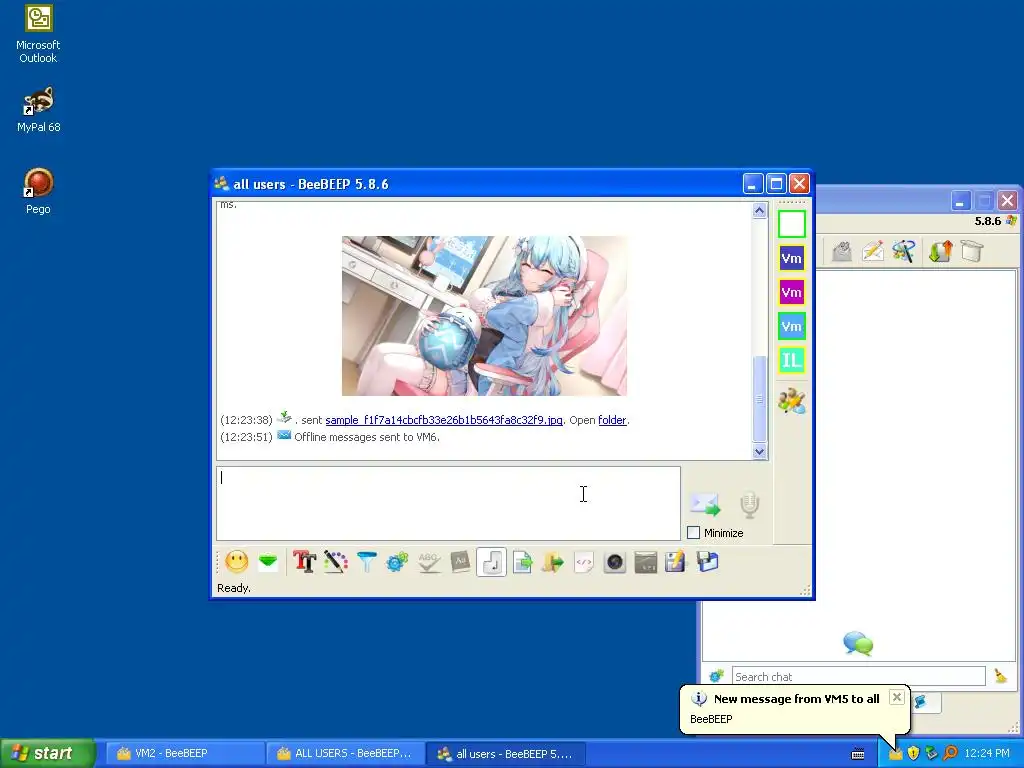Switch to VM2 - BeeBEEP taskbar button
Viewport: 1024px width, 768px height.
(183, 753)
